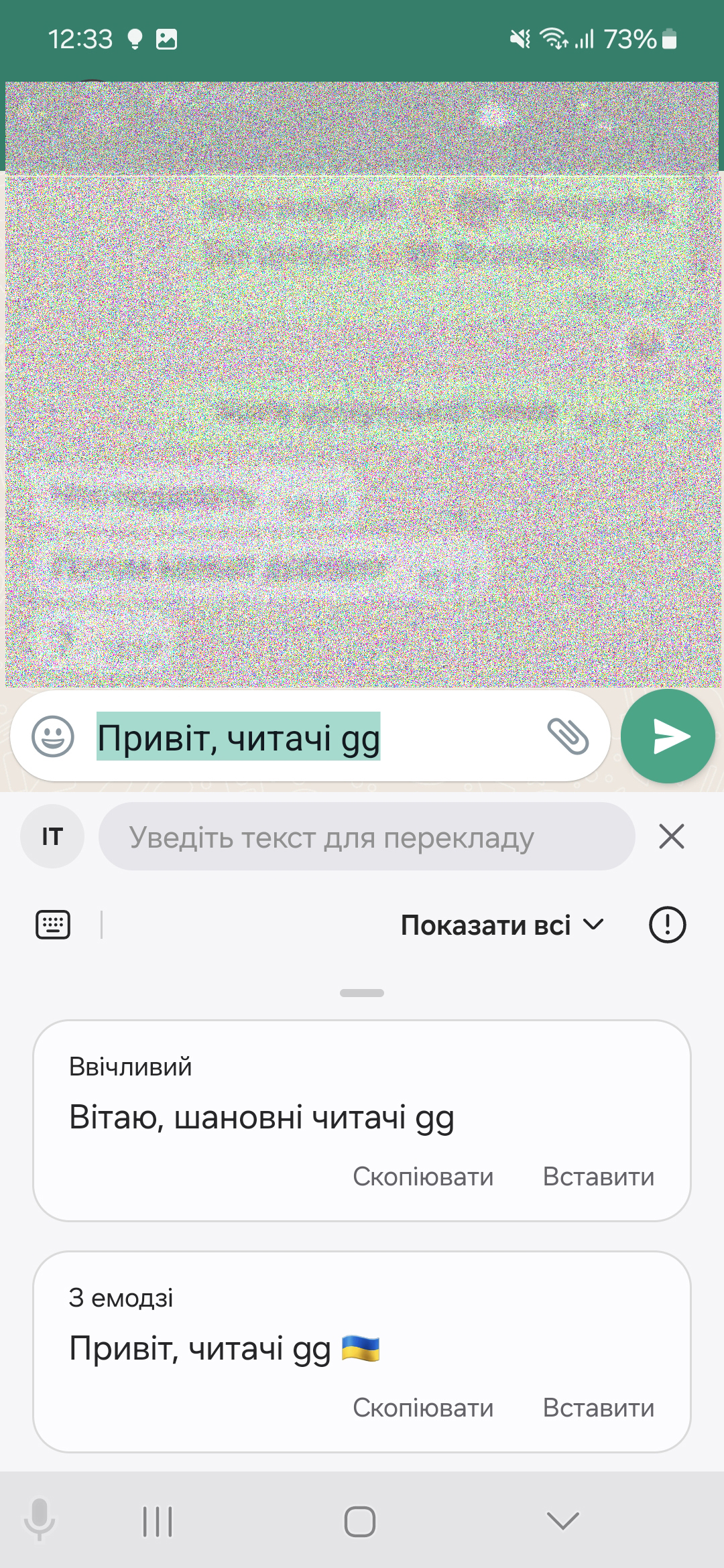This screenshot has width=724, height=1568.
Task: Tap the highlighted Привіт, читачі gg message text
Action: click(239, 736)
